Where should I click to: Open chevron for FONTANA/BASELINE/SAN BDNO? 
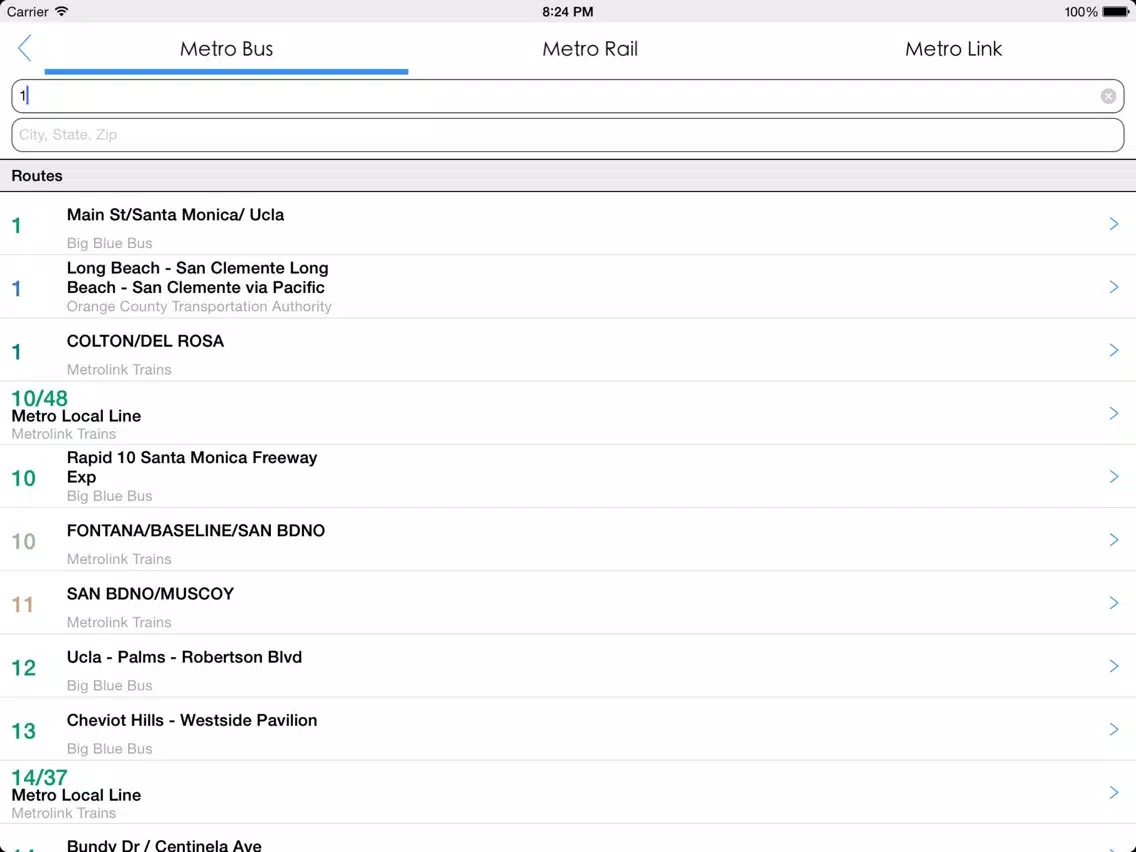[1114, 540]
